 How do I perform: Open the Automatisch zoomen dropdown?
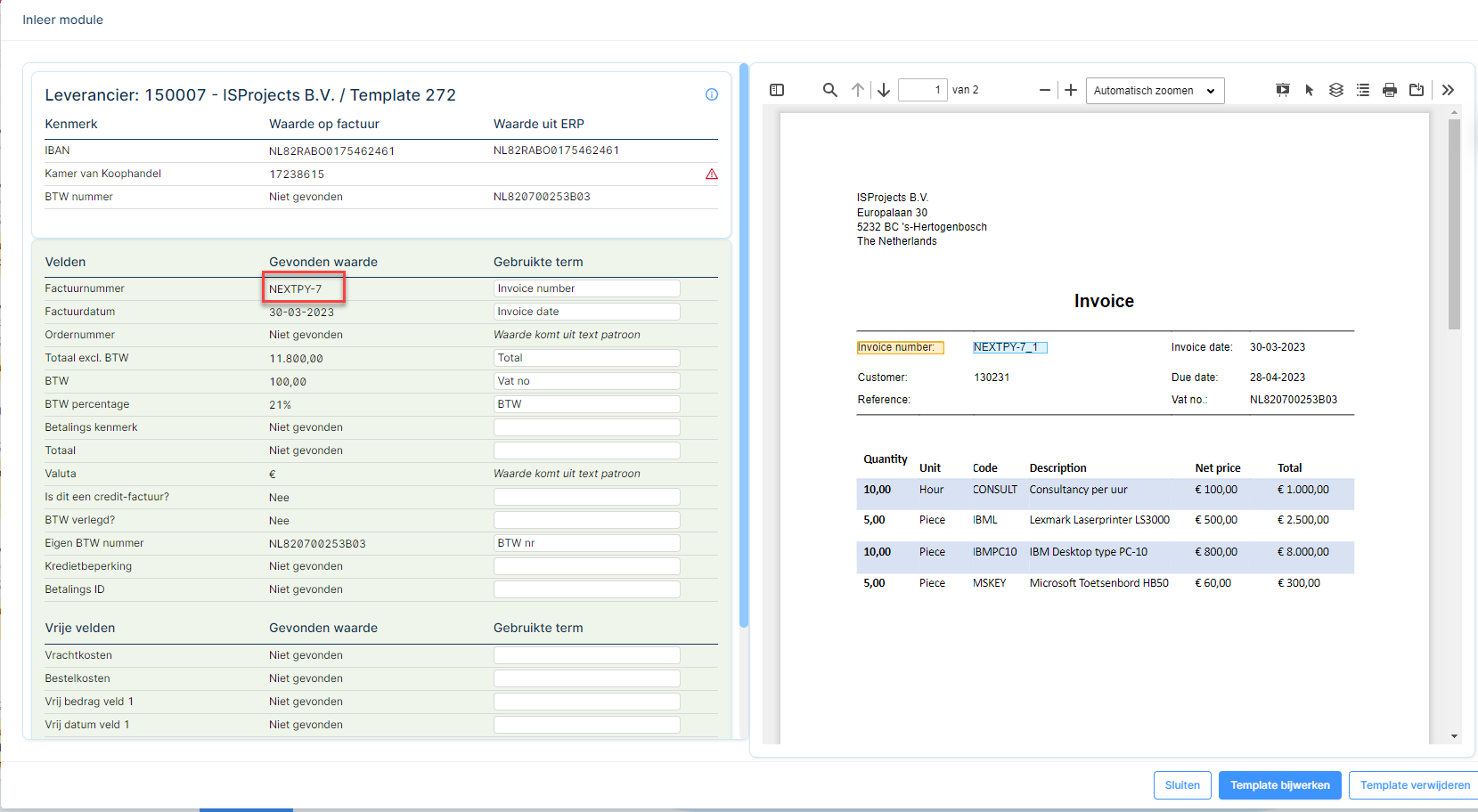pyautogui.click(x=1155, y=91)
